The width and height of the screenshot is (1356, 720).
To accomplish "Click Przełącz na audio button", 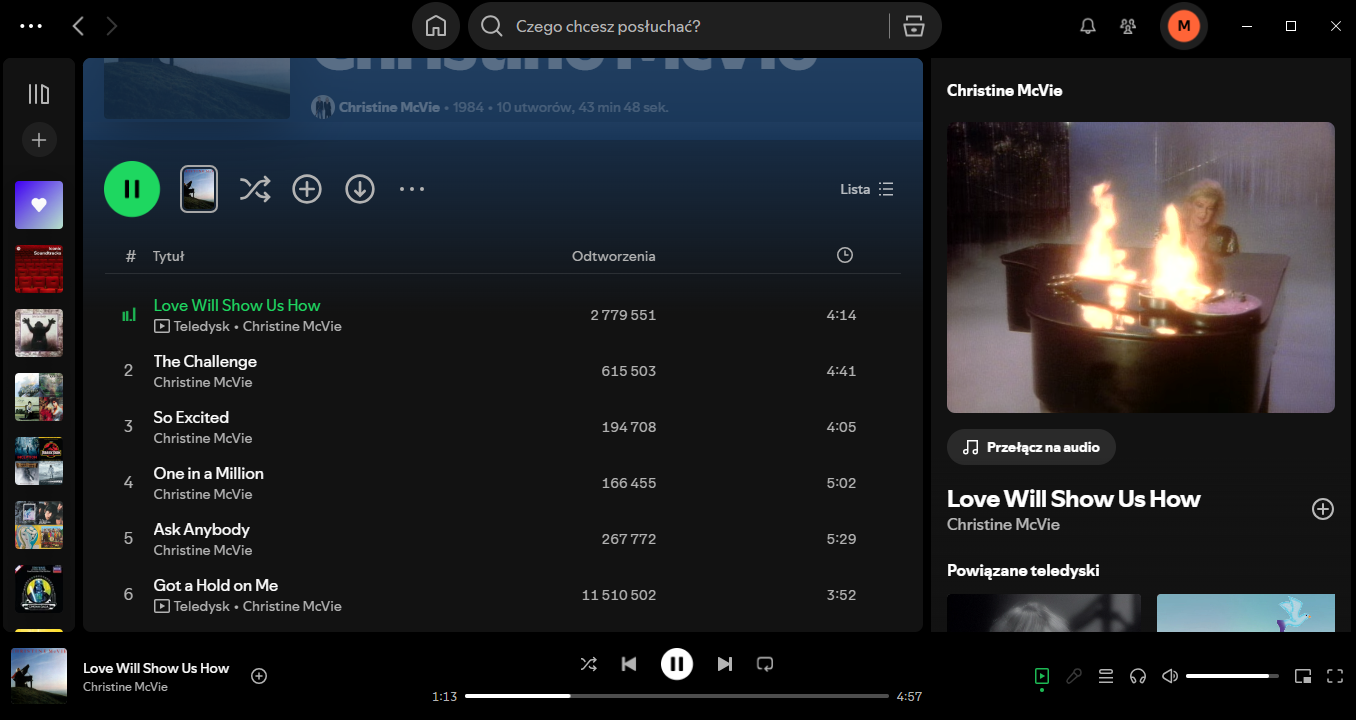I will (1031, 447).
